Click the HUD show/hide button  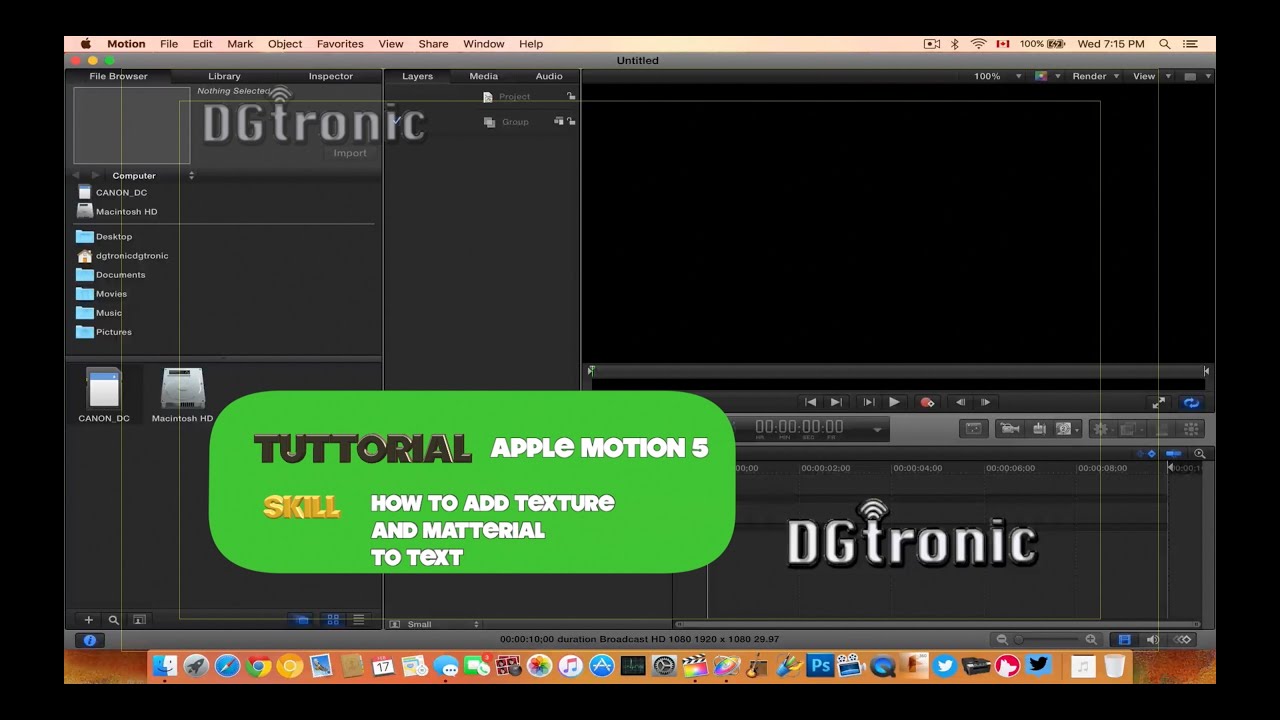click(973, 428)
